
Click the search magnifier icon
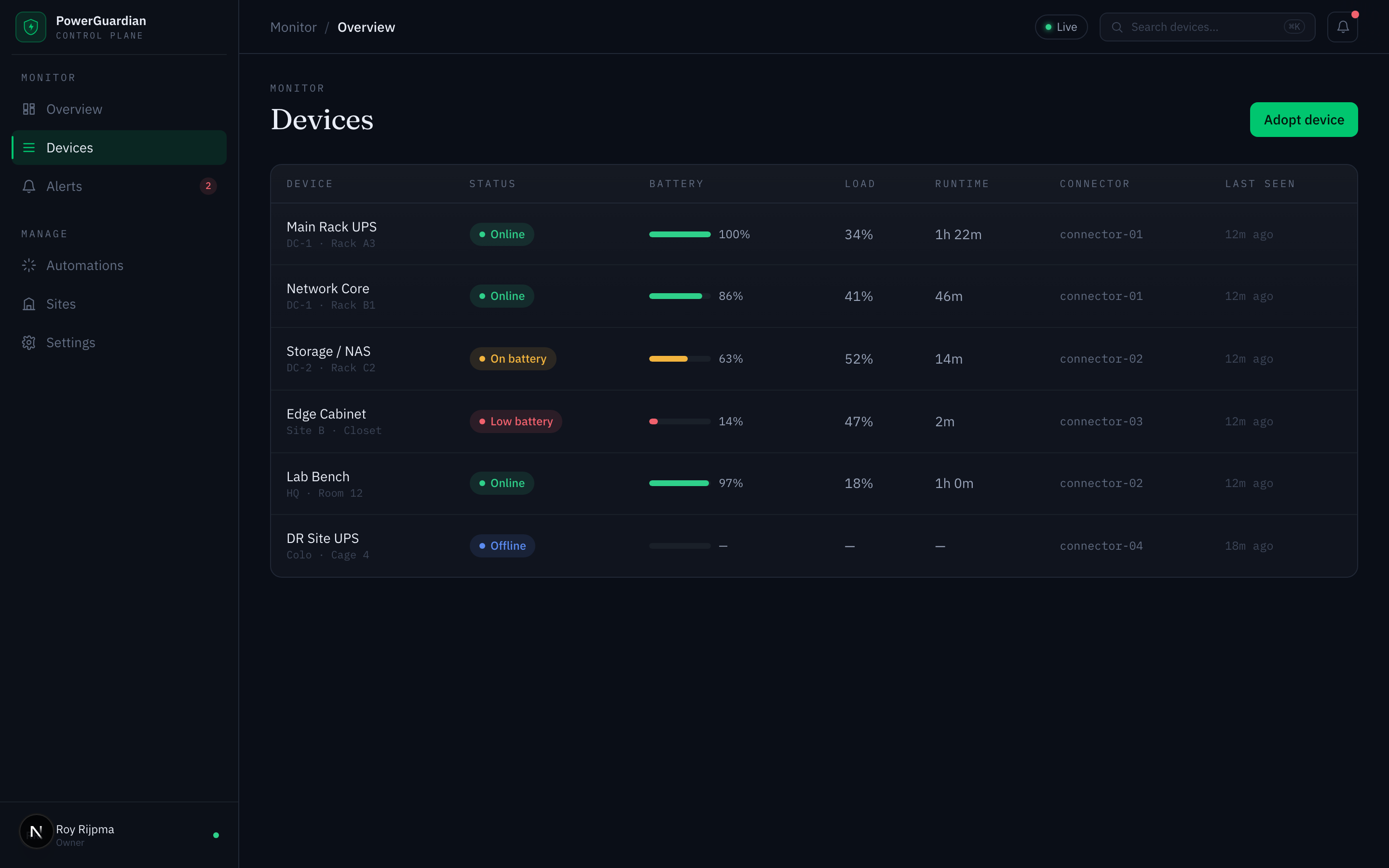click(x=1117, y=27)
